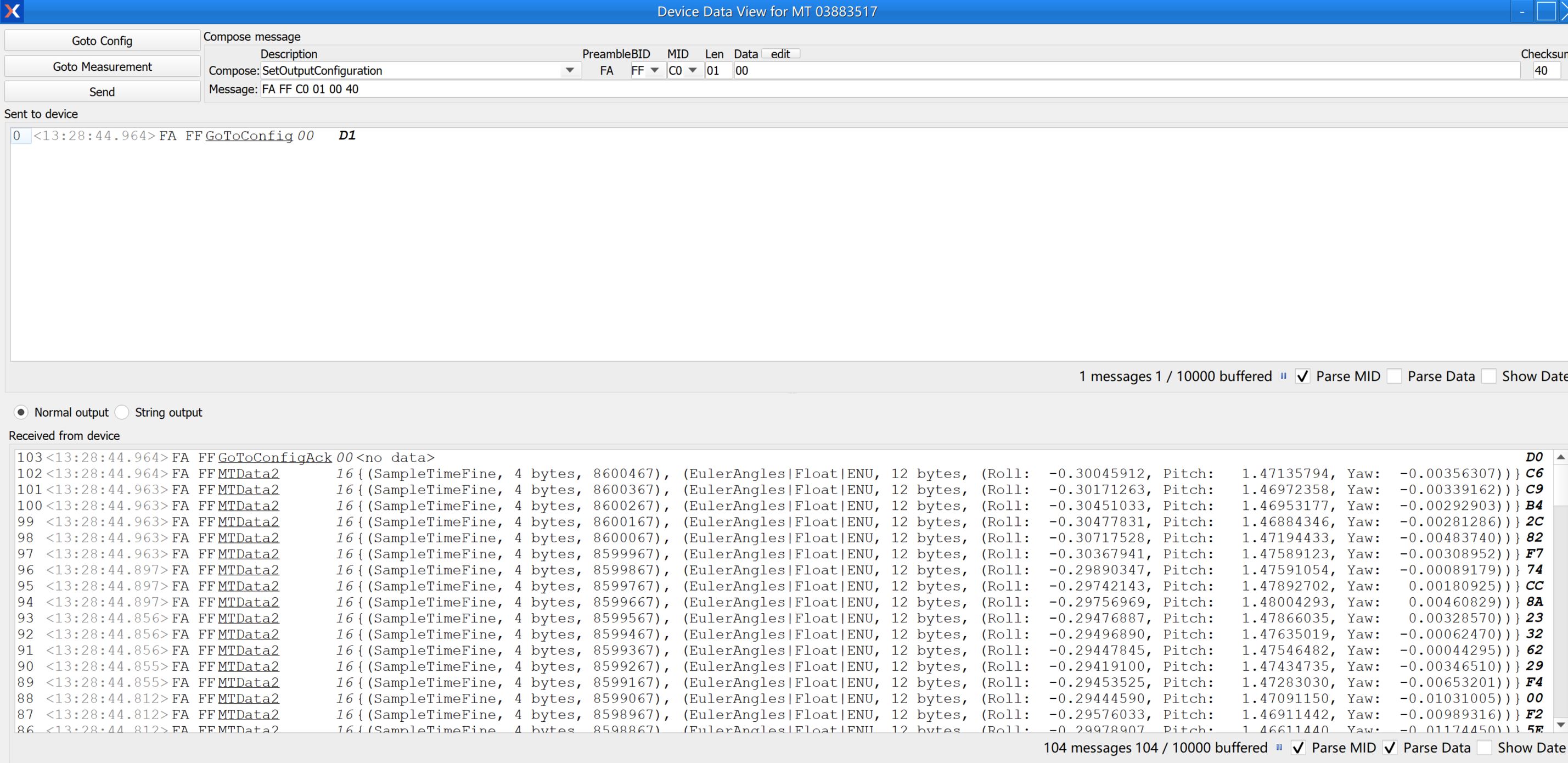1568x763 pixels.
Task: Select the String output radio button
Action: (x=122, y=412)
